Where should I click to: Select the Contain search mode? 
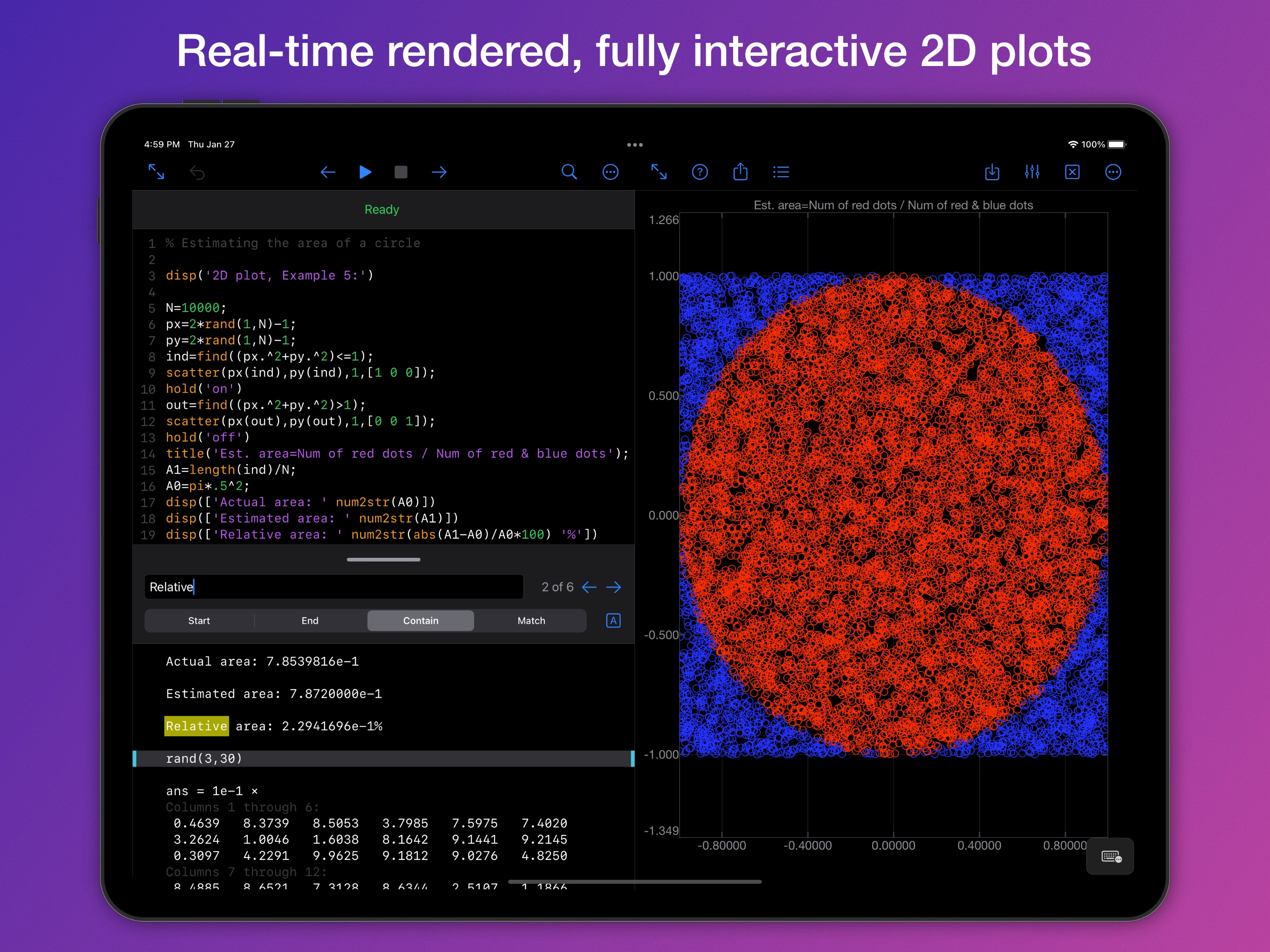420,621
